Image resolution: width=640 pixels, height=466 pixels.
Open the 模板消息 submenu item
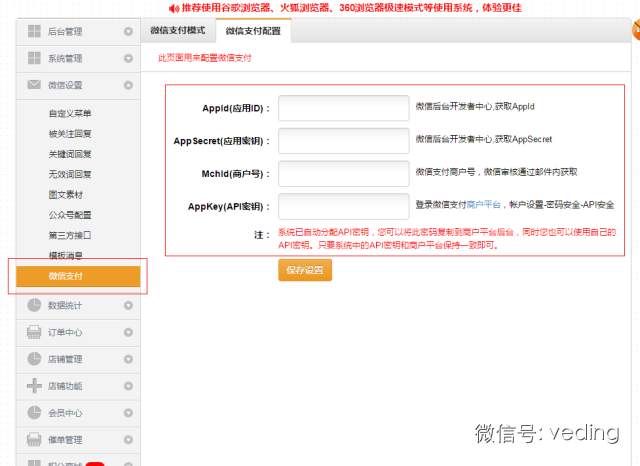pos(66,255)
